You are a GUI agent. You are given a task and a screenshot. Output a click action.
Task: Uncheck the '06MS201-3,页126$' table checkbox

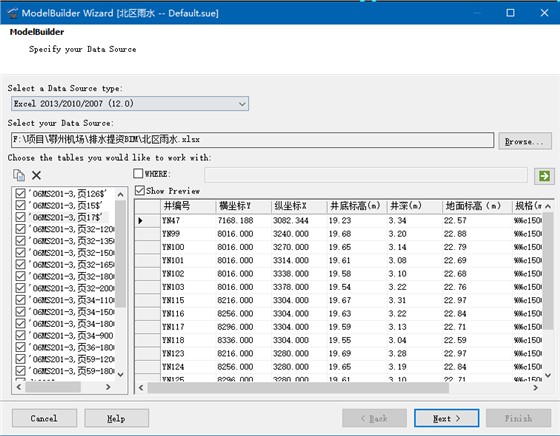click(20, 194)
